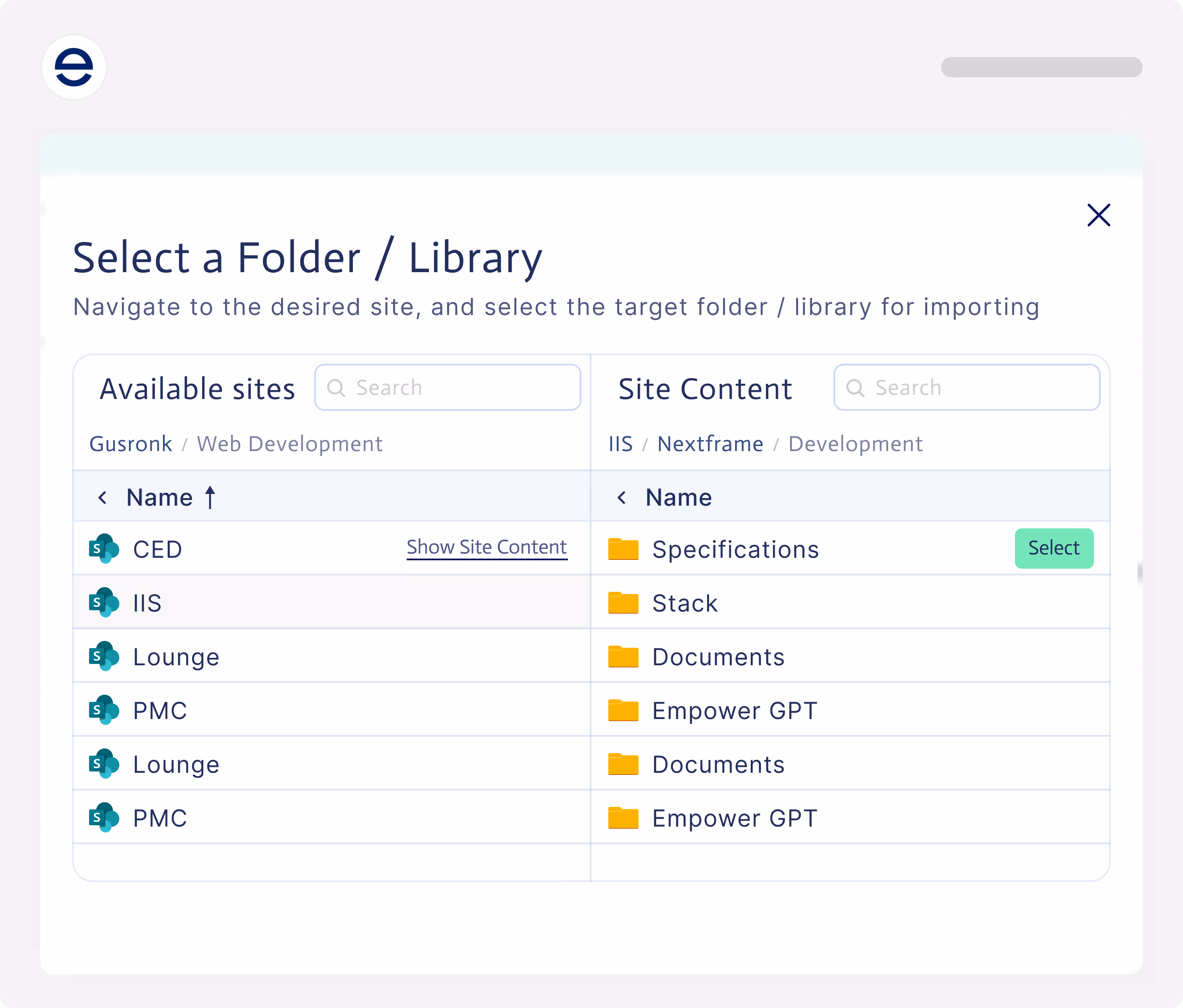Navigate to Gusronk breadcrumb

click(x=131, y=444)
